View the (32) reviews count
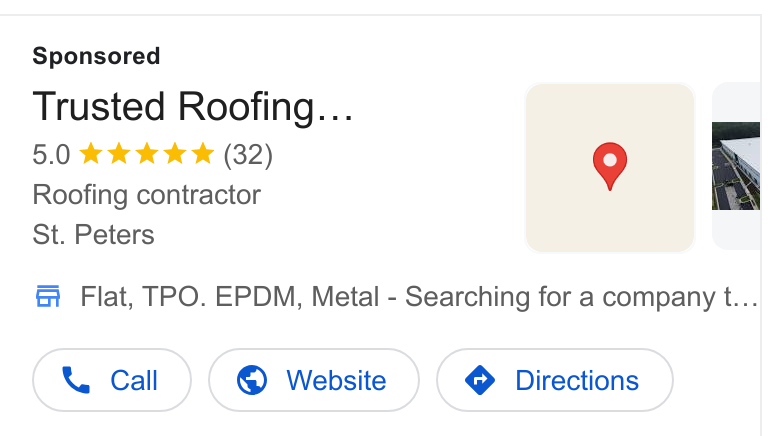This screenshot has height=436, width=776. pyautogui.click(x=248, y=155)
